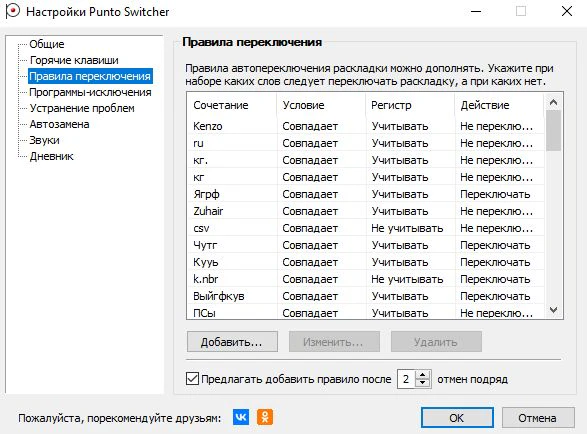587x434 pixels.
Task: Select the «Kenzo» rule row
Action: coord(365,126)
